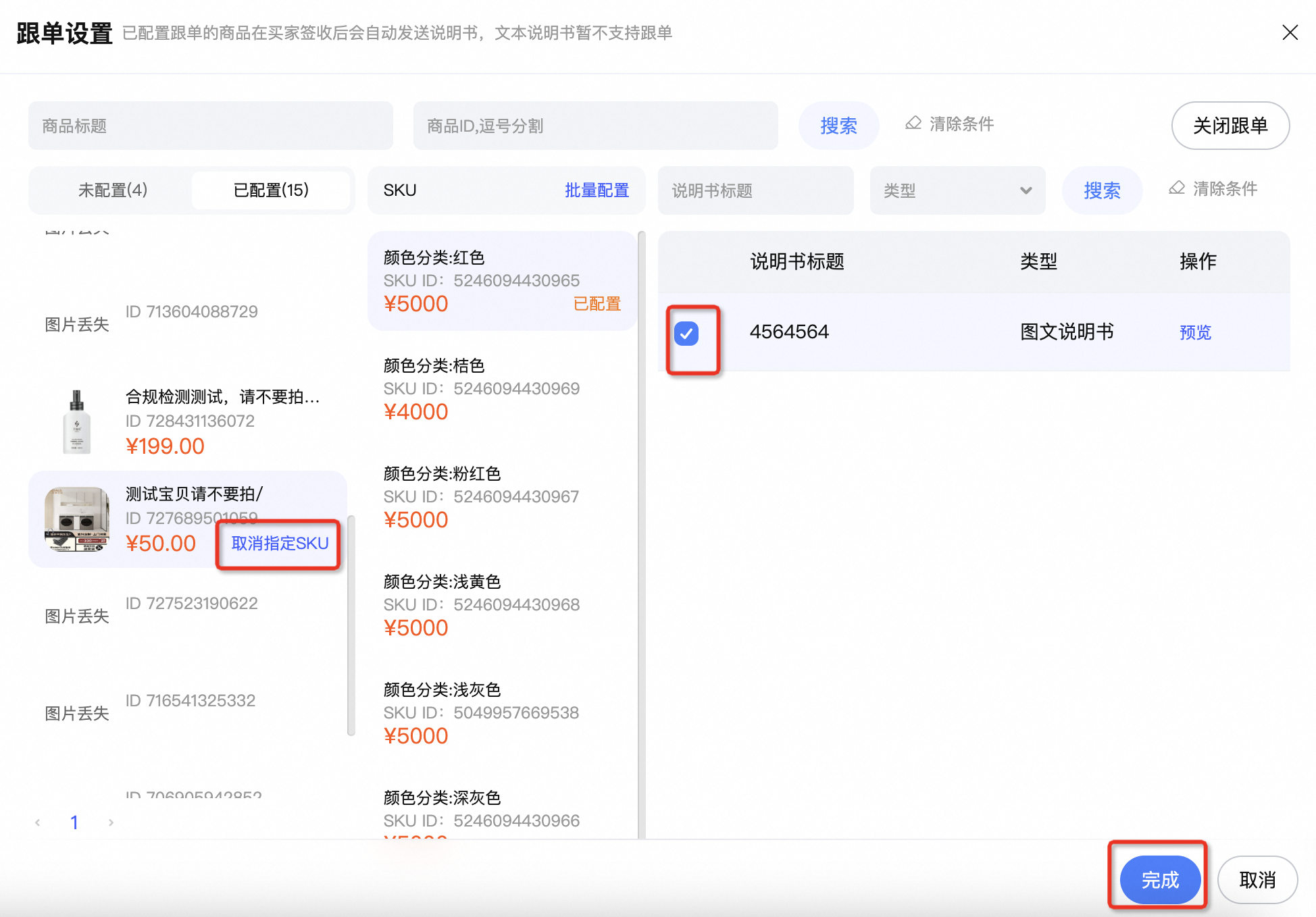Close the 跟单设置 dialog with X icon
Viewport: 1316px width, 917px height.
coord(1290,32)
